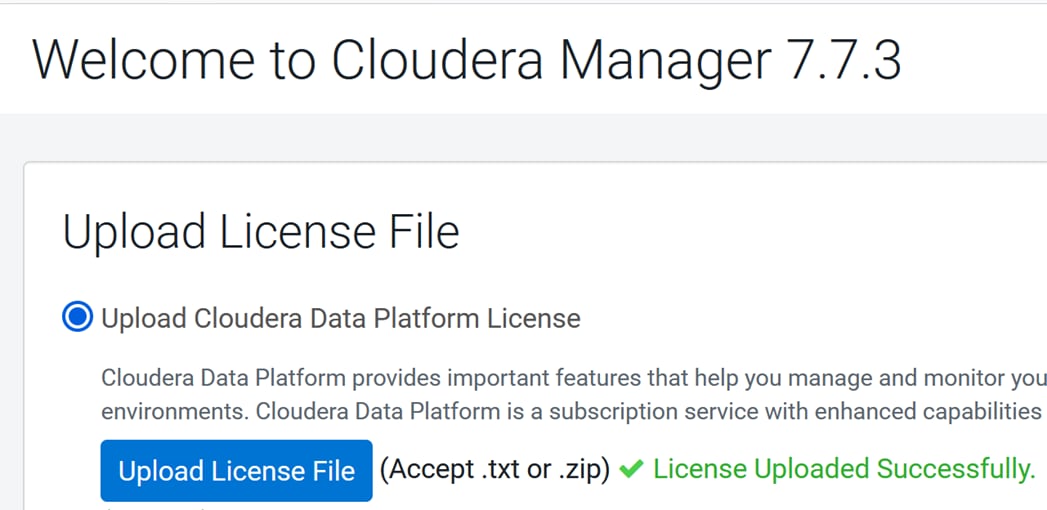Viewport: 1047px width, 510px height.
Task: Click the description line starting 'Cloudera Data Platform provides'
Action: pyautogui.click(x=574, y=378)
